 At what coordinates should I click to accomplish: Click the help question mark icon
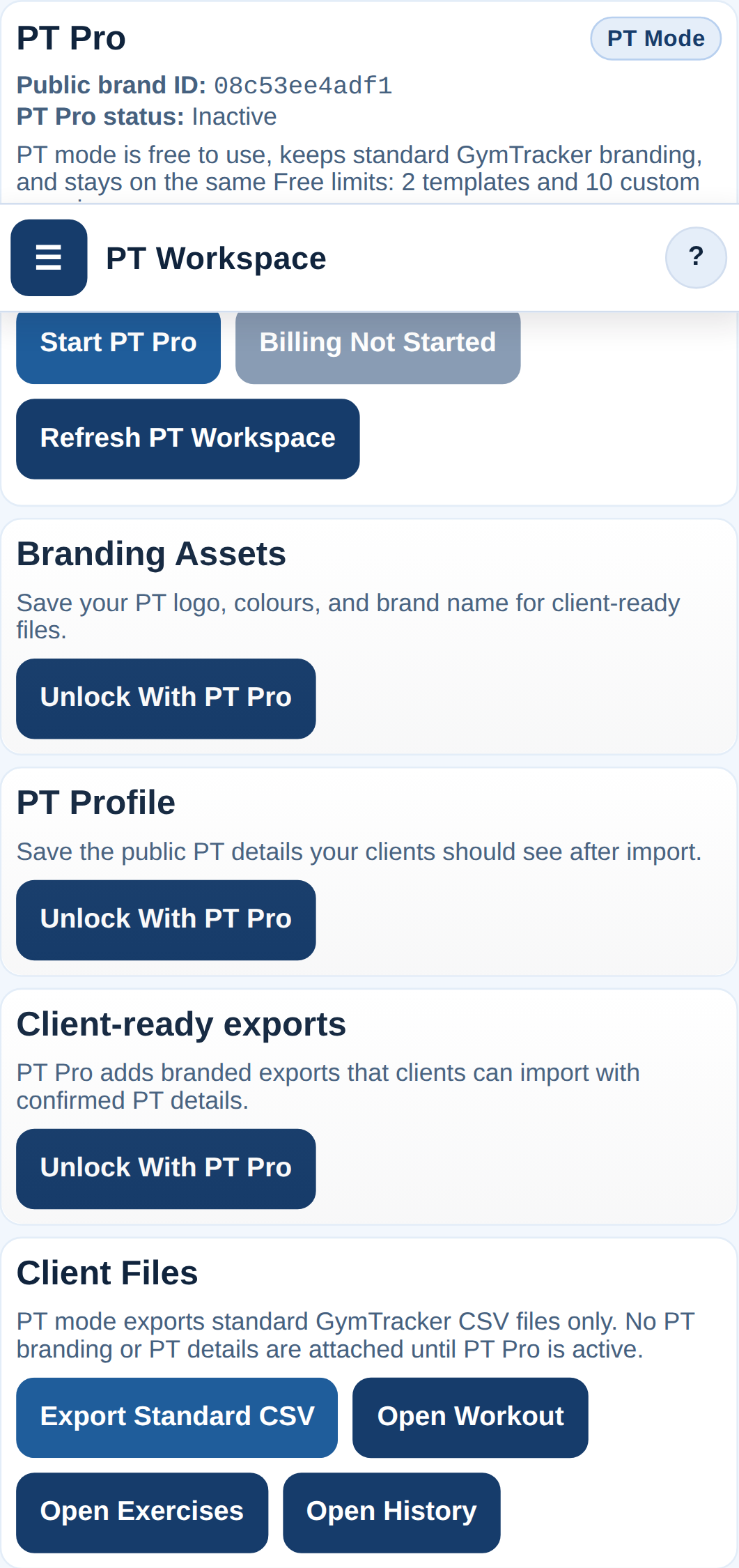[x=696, y=256]
